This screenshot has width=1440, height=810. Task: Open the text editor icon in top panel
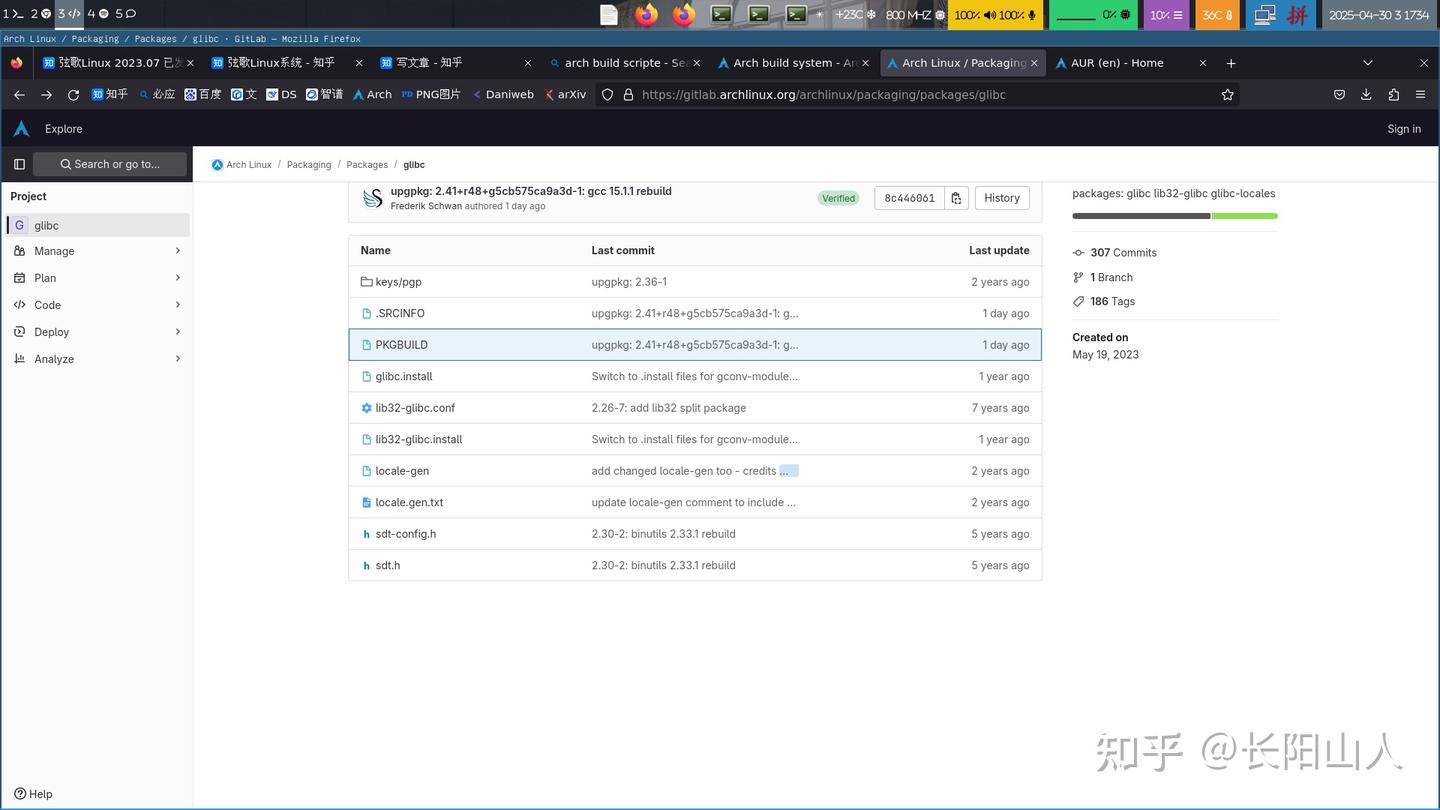(x=609, y=14)
